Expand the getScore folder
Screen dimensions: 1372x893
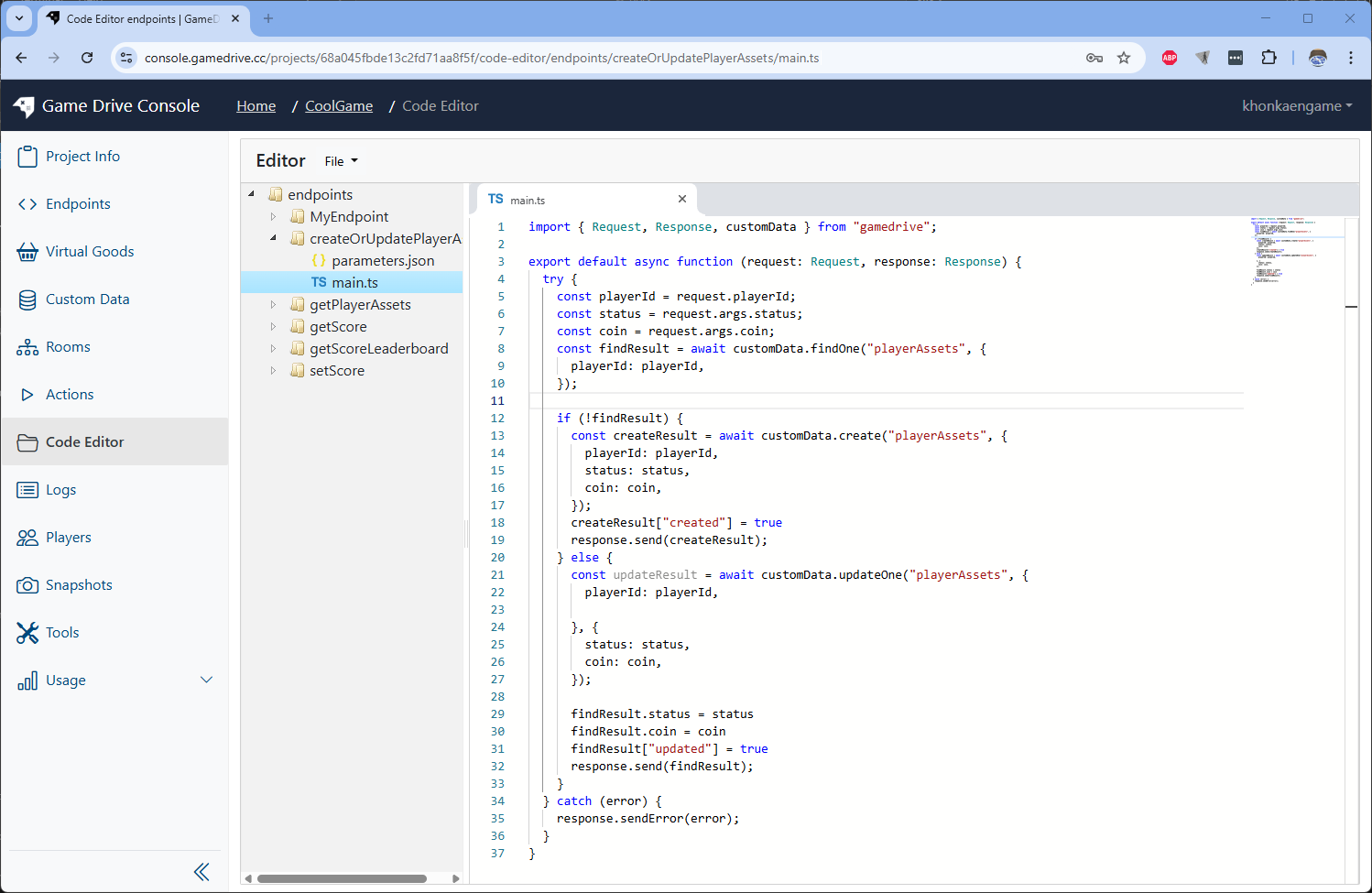tap(272, 326)
